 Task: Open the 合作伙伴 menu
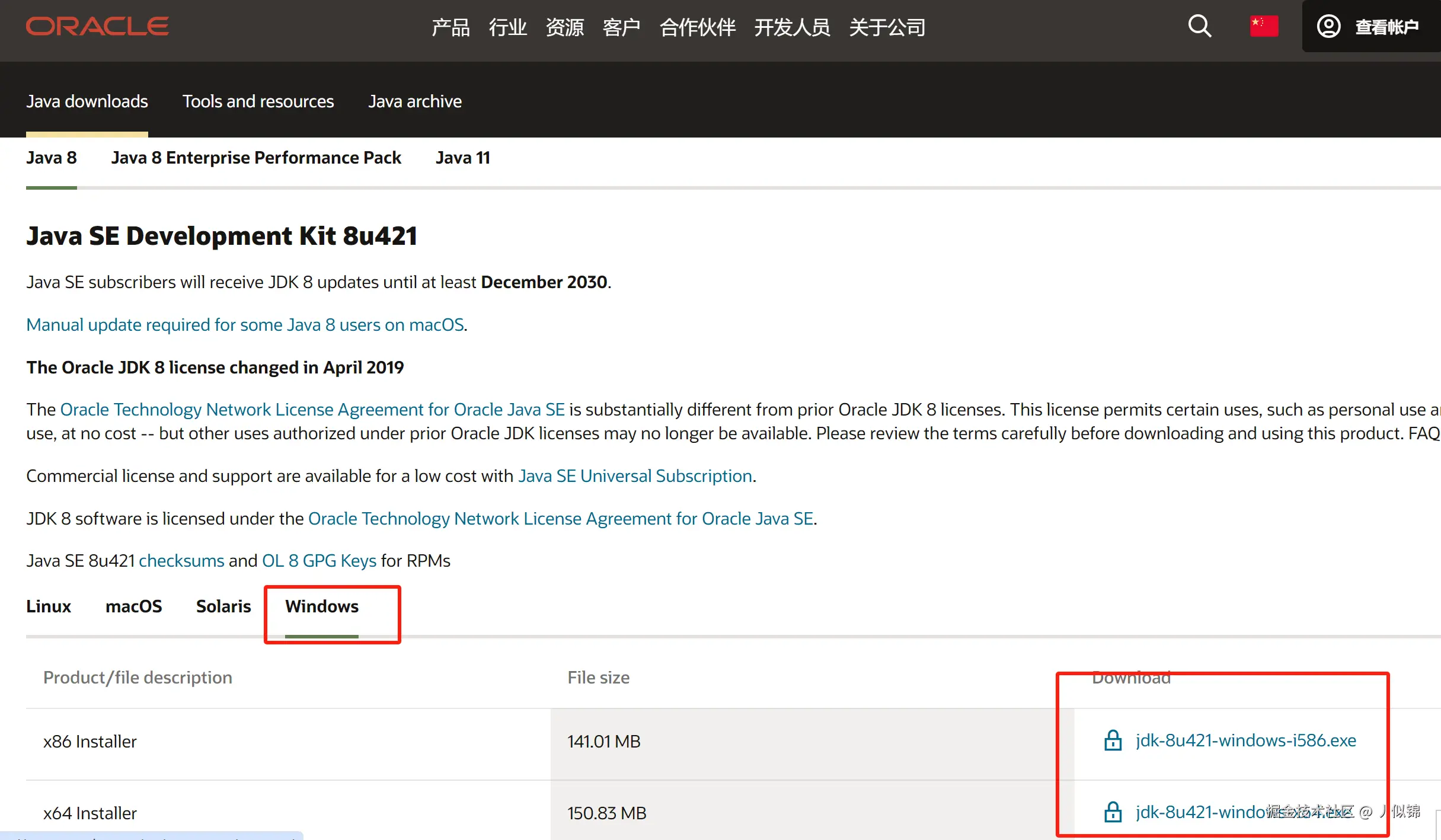pos(697,27)
